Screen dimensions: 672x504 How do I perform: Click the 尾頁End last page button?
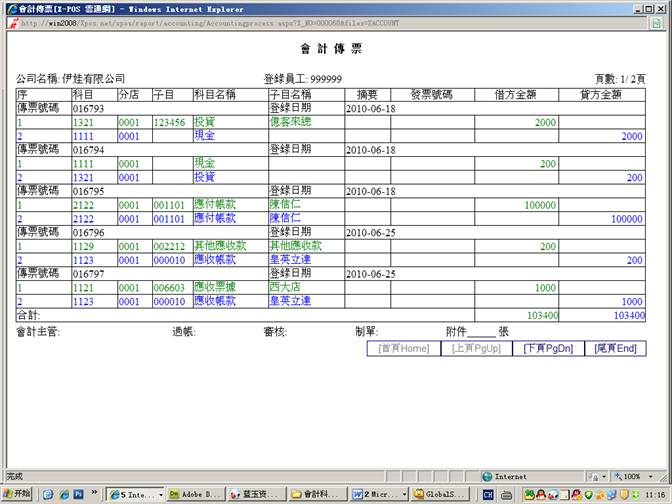click(615, 348)
